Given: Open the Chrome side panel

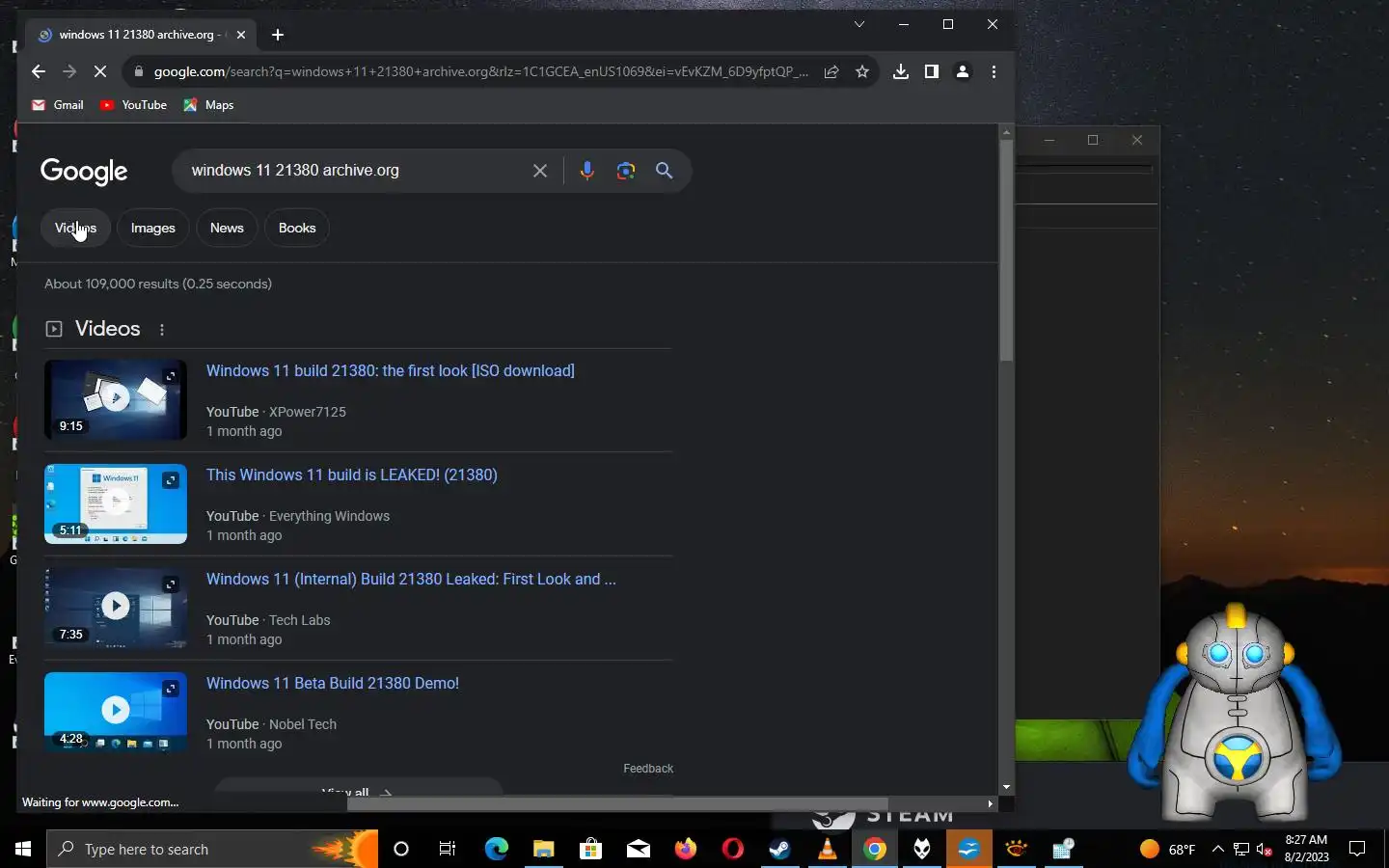Looking at the screenshot, I should [932, 71].
